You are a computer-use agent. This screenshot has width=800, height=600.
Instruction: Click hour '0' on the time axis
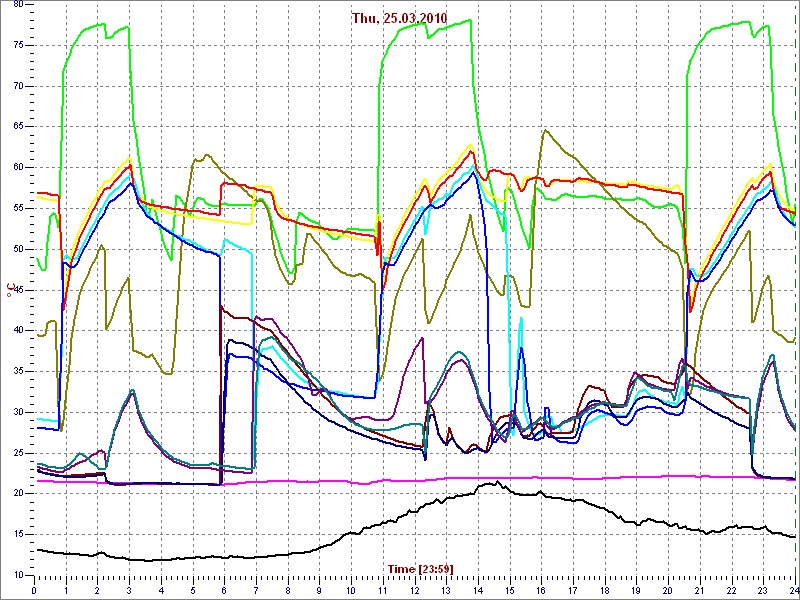point(34,590)
